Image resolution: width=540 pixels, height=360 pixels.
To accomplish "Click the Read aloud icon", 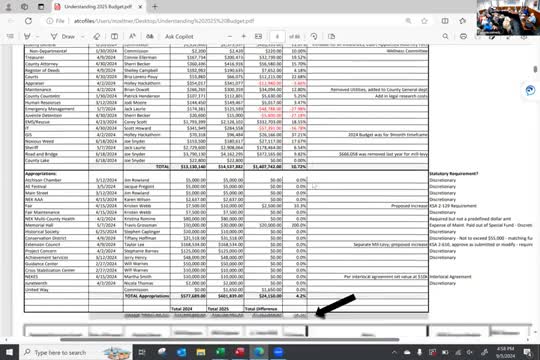I will [x=132, y=37].
